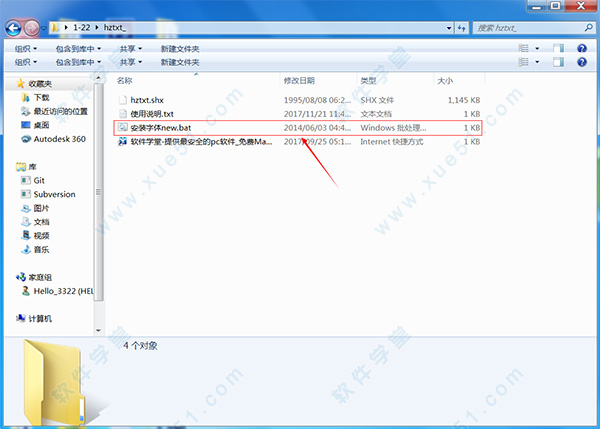This screenshot has width=600, height=429.
Task: Select the hztxt.shx file icon
Action: point(122,100)
